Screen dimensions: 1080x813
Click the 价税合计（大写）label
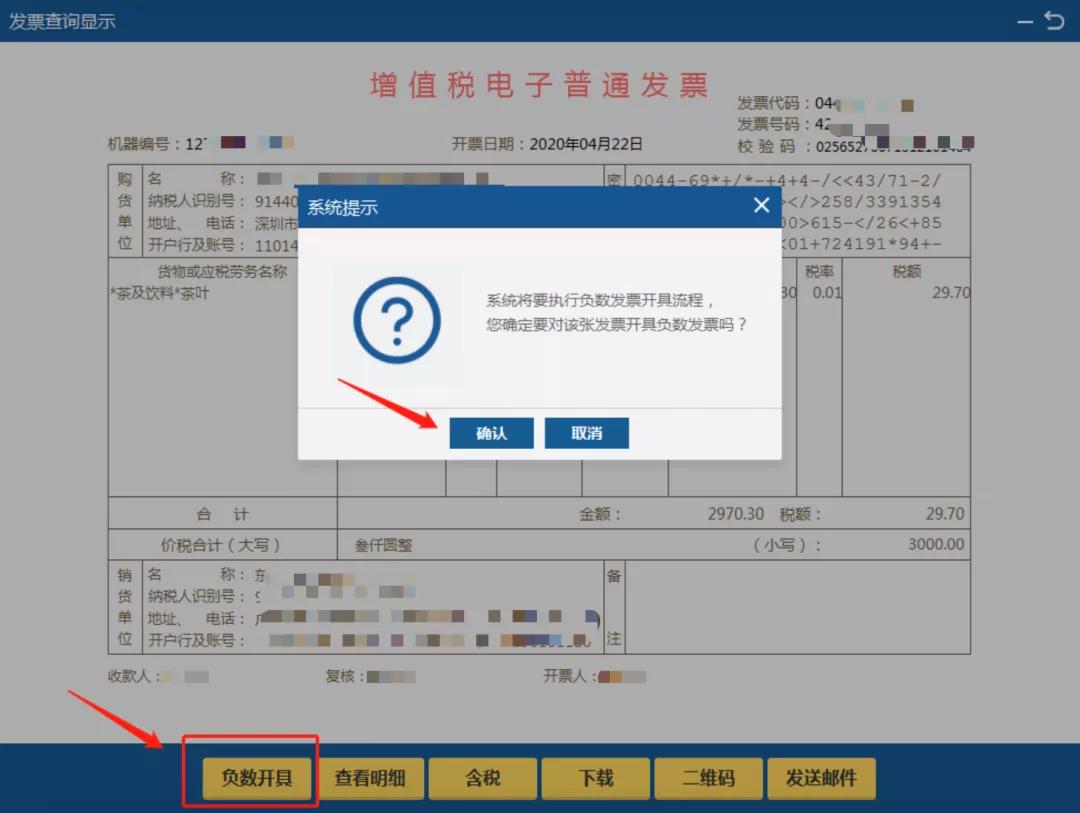click(x=220, y=545)
